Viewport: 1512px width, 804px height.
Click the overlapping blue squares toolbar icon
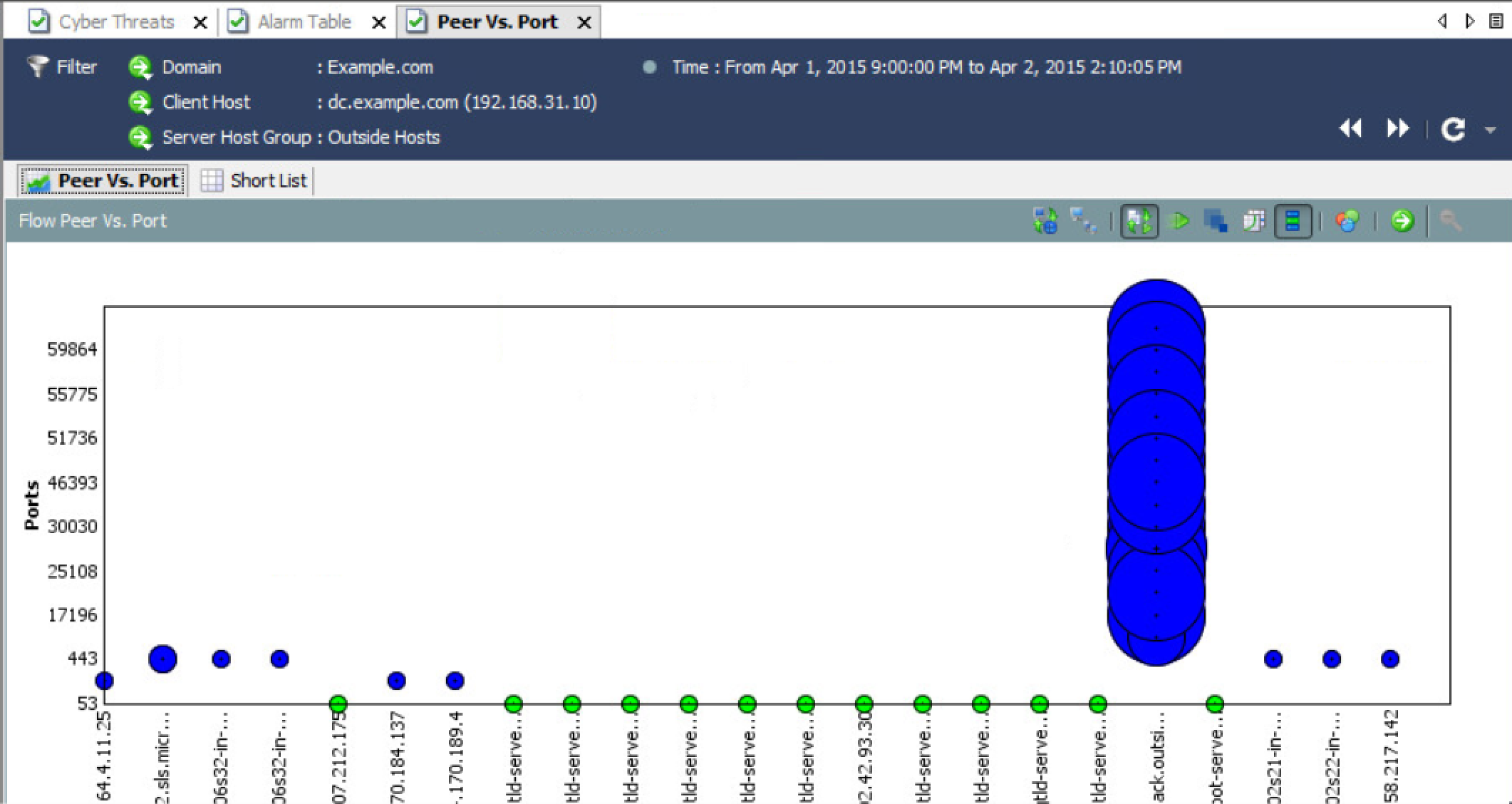pos(1216,221)
